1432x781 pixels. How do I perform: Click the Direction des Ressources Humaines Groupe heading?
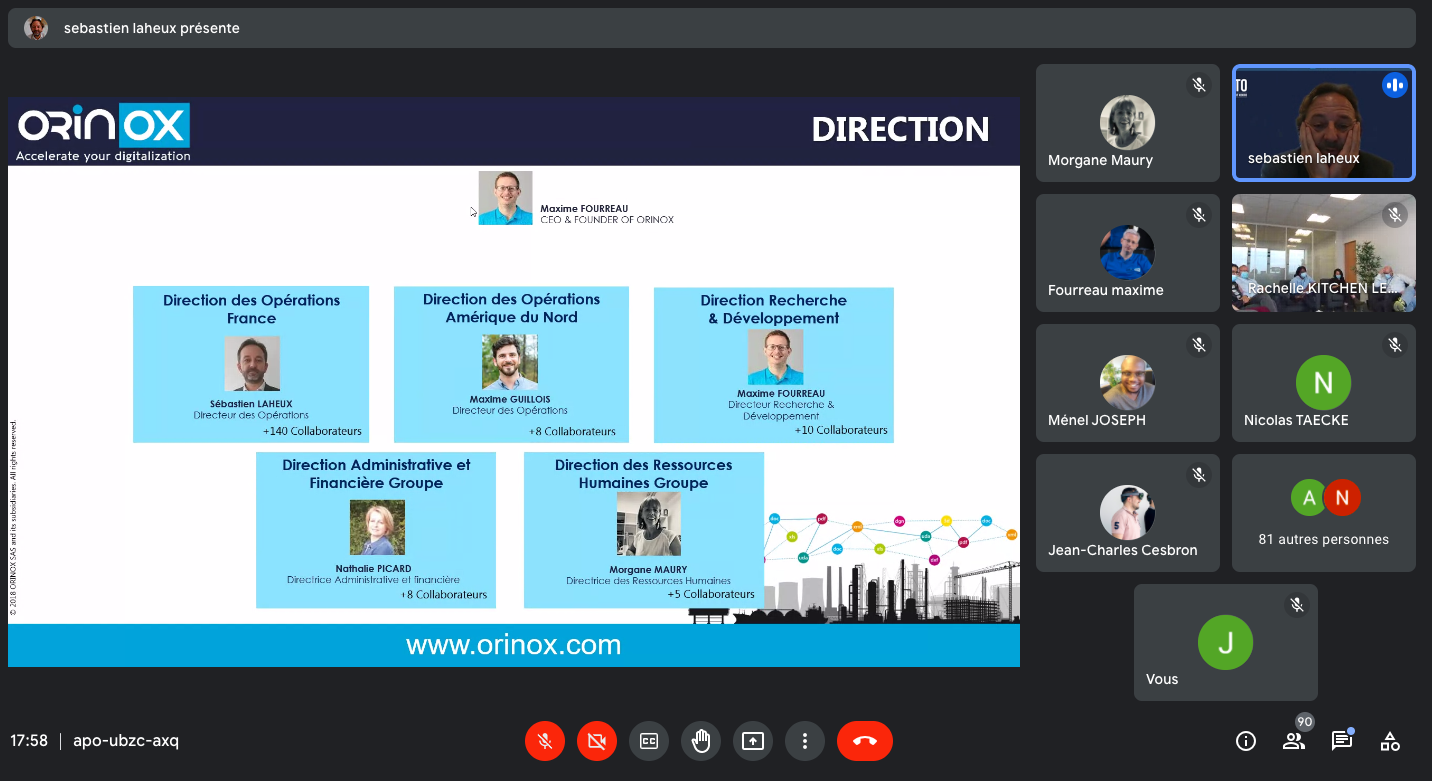tap(644, 474)
